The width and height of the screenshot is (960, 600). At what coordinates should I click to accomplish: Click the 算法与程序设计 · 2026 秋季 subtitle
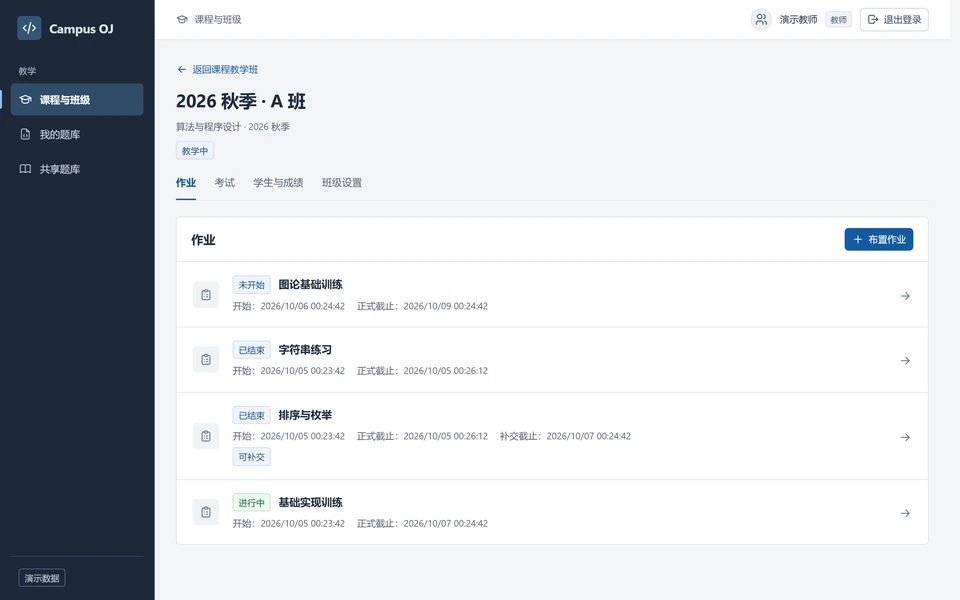point(233,127)
